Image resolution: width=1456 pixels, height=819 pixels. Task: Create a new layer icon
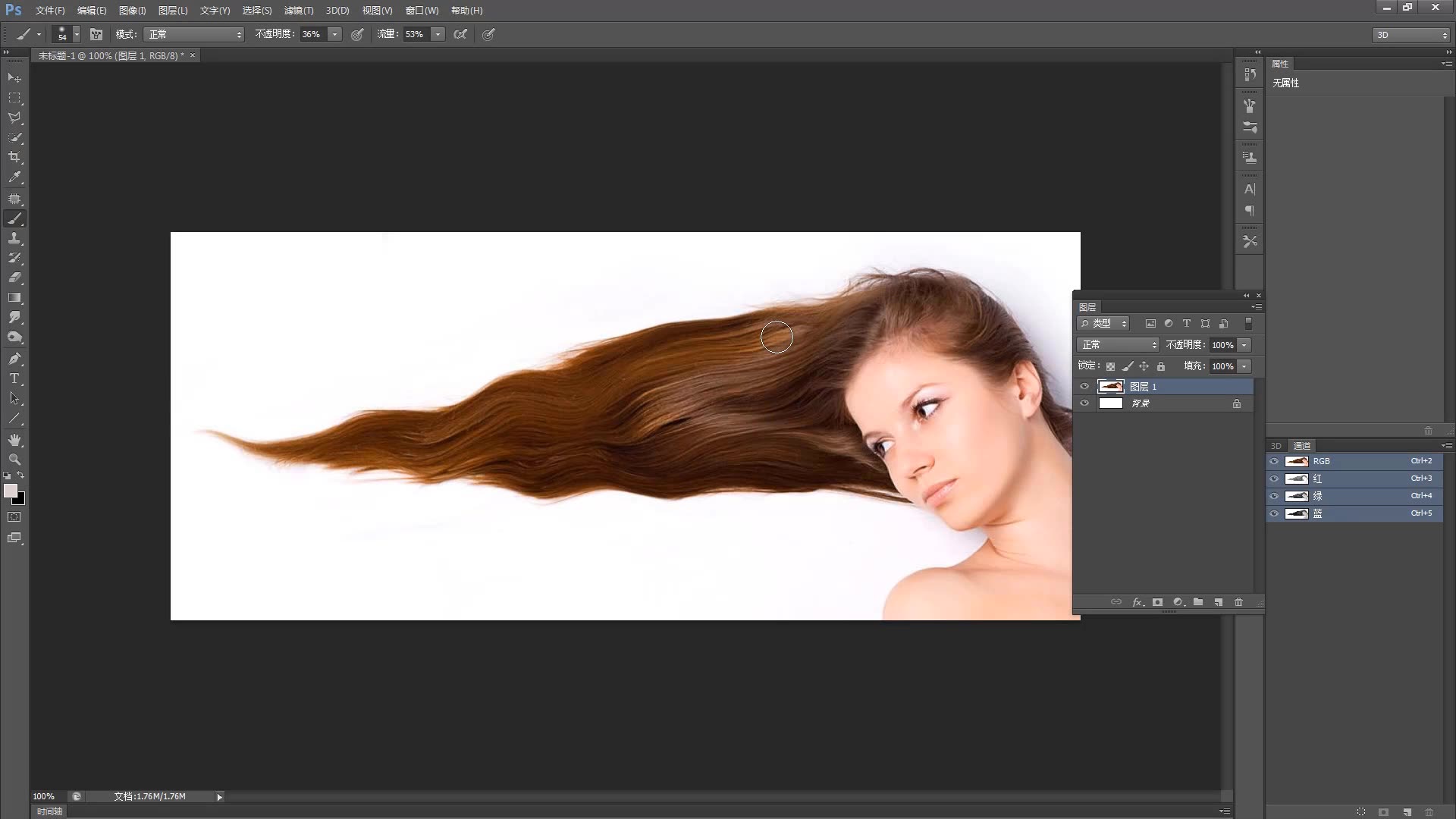click(x=1218, y=602)
